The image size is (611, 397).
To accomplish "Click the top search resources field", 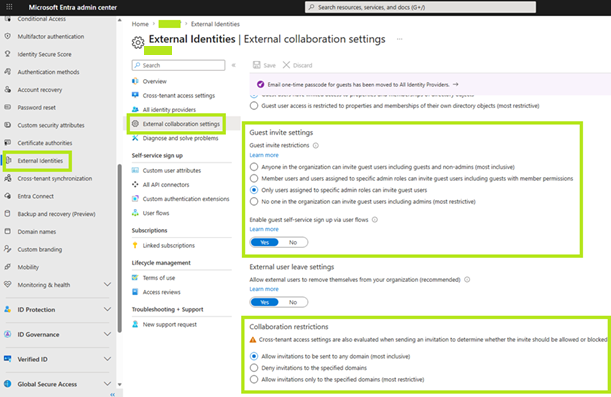I will (x=420, y=7).
